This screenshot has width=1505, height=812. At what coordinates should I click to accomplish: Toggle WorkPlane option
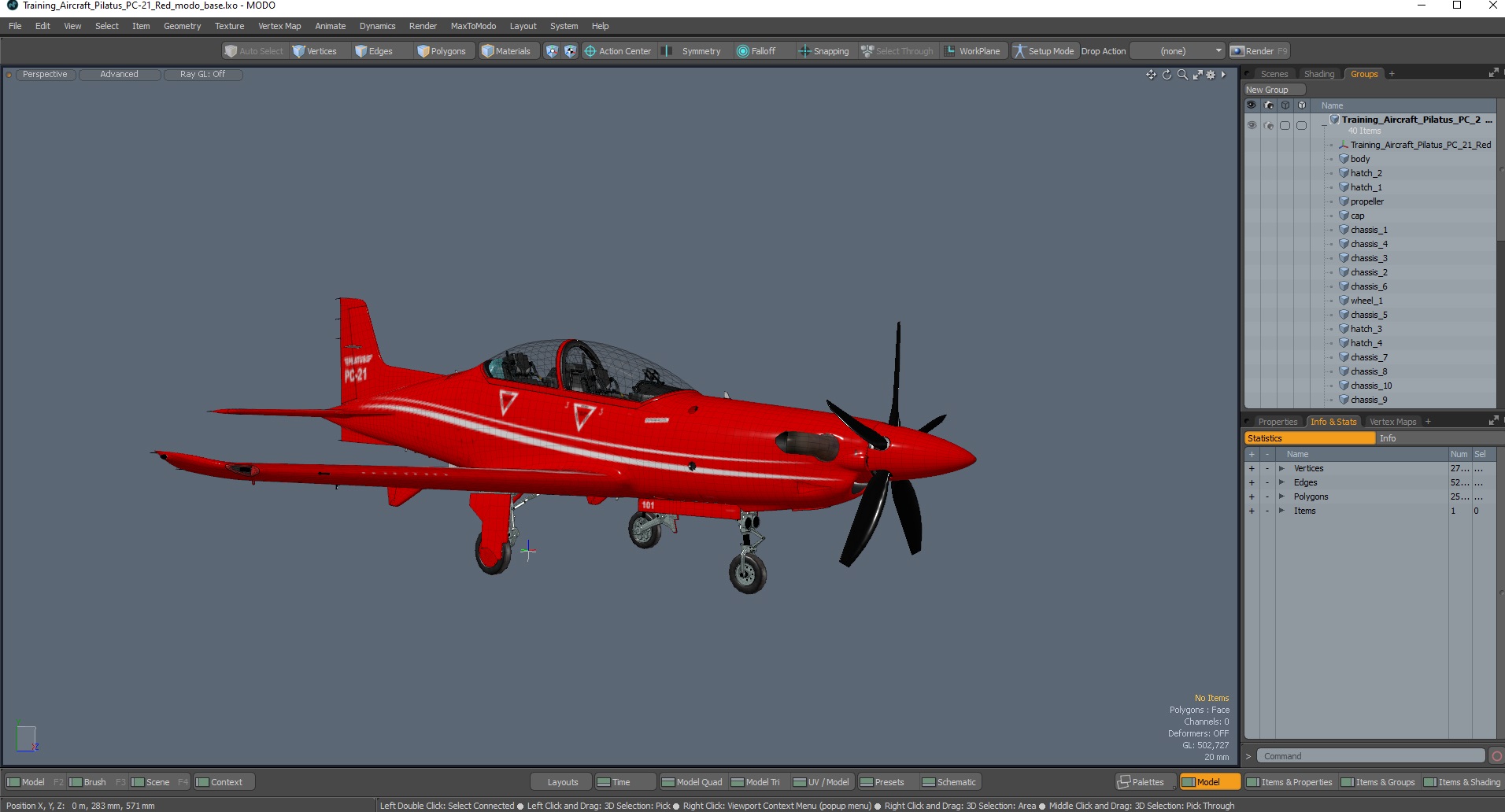973,51
